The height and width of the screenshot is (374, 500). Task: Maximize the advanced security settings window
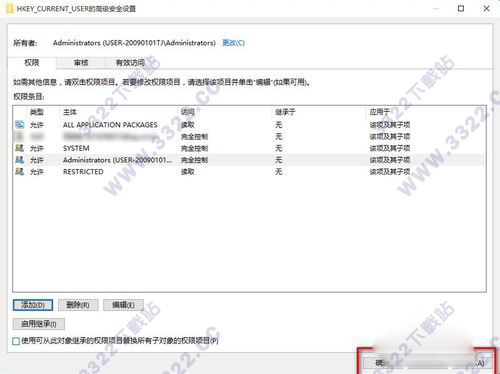[461, 8]
